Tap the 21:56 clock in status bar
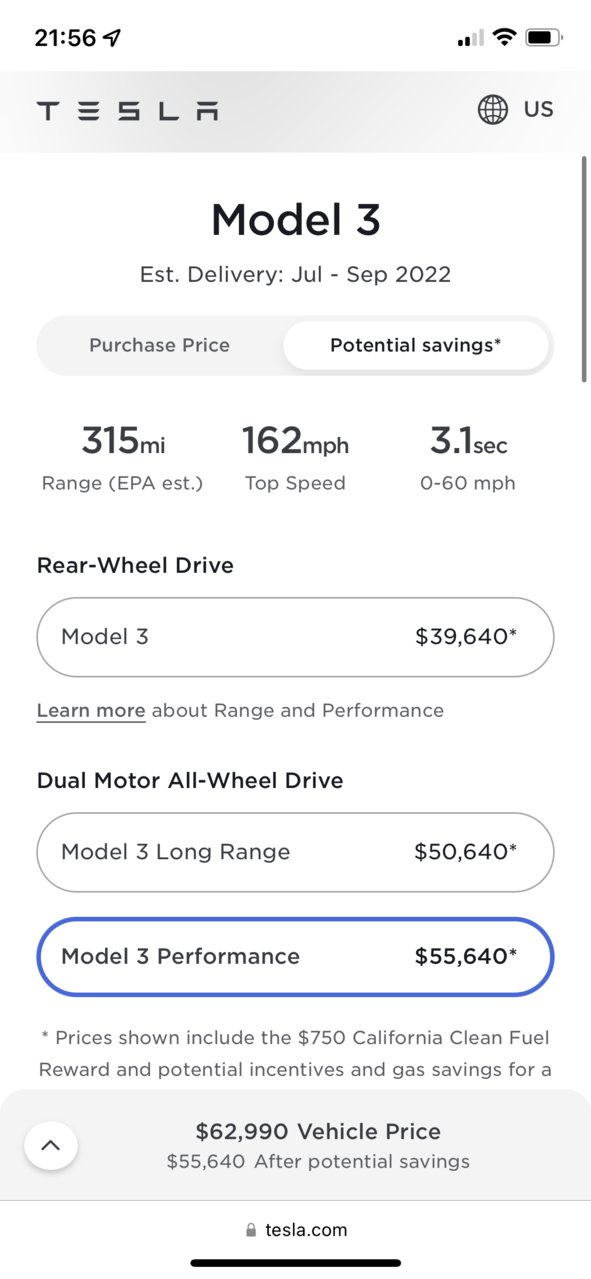This screenshot has height=1279, width=591. coord(65,38)
